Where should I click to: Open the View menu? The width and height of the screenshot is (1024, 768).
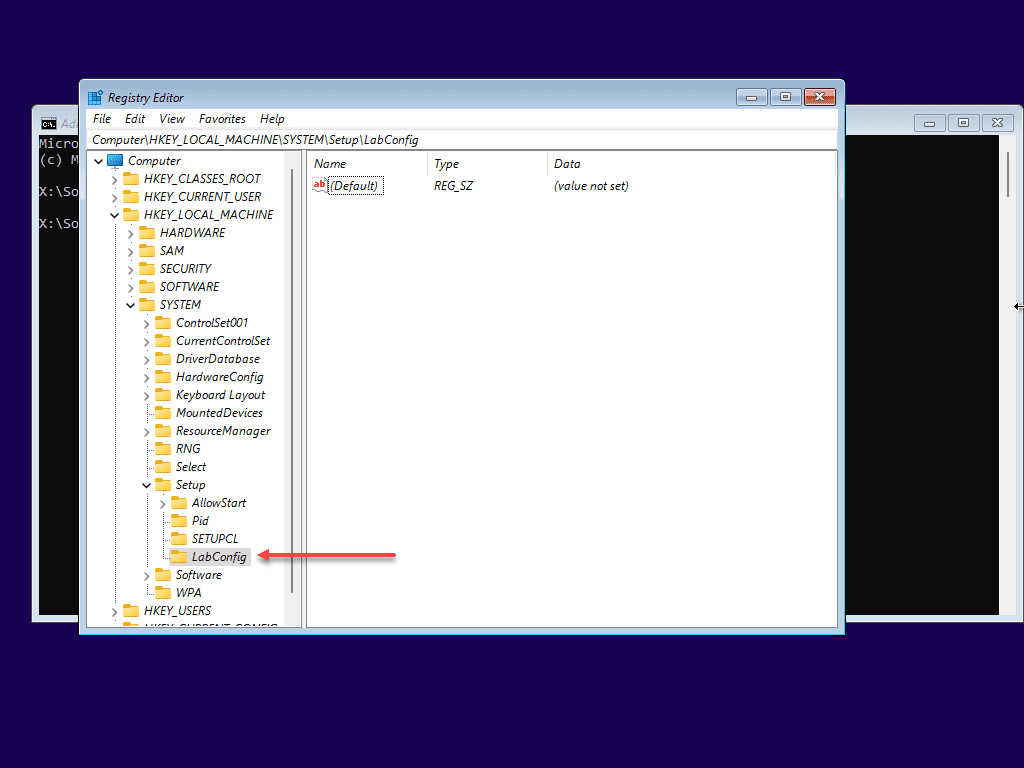coord(171,118)
